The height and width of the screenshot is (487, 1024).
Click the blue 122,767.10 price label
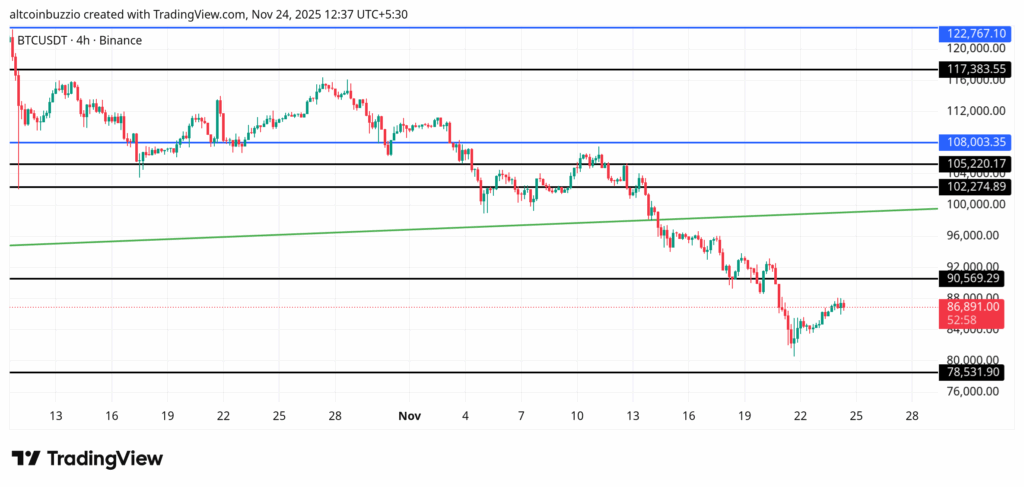[977, 33]
